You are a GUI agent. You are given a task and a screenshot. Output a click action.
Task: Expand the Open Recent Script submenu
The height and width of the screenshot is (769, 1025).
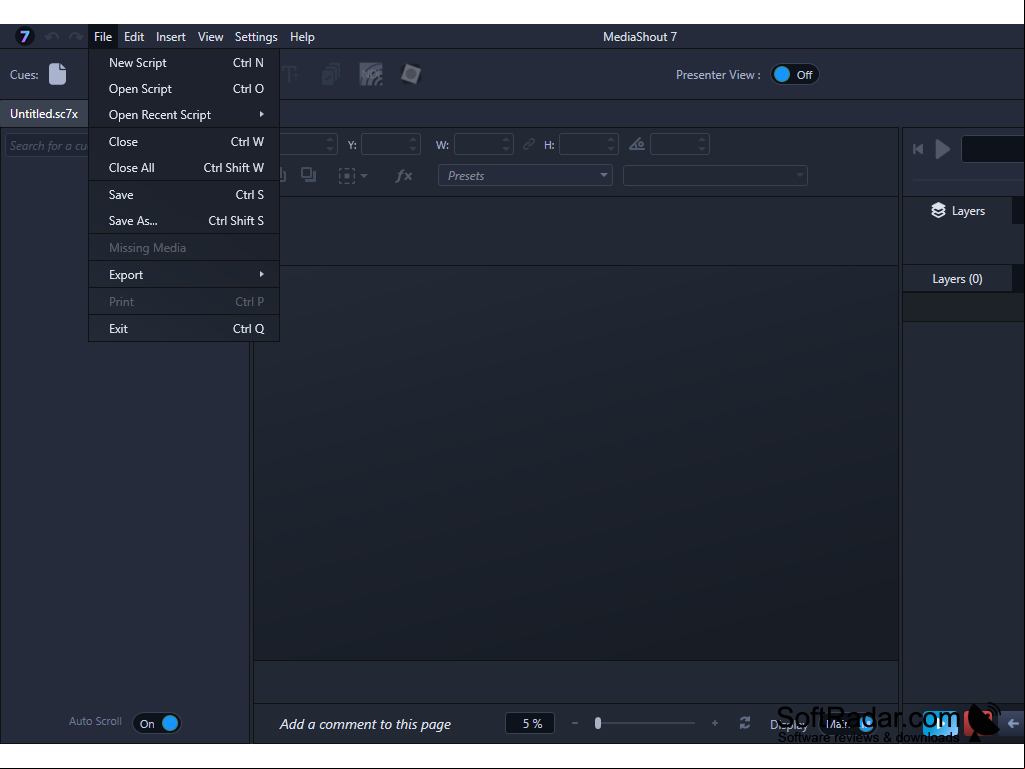pyautogui.click(x=184, y=114)
